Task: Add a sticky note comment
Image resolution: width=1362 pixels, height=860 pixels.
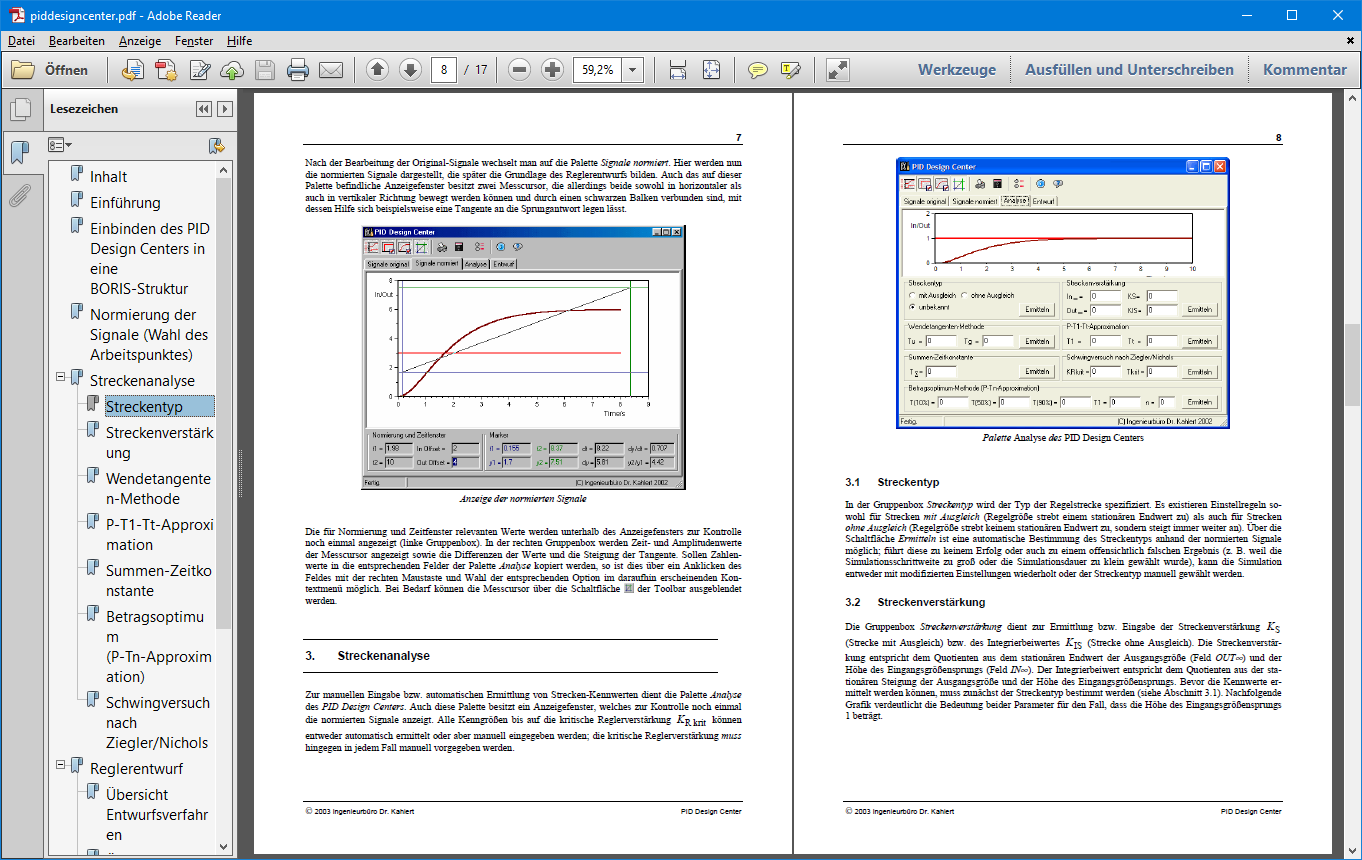Action: (x=758, y=70)
